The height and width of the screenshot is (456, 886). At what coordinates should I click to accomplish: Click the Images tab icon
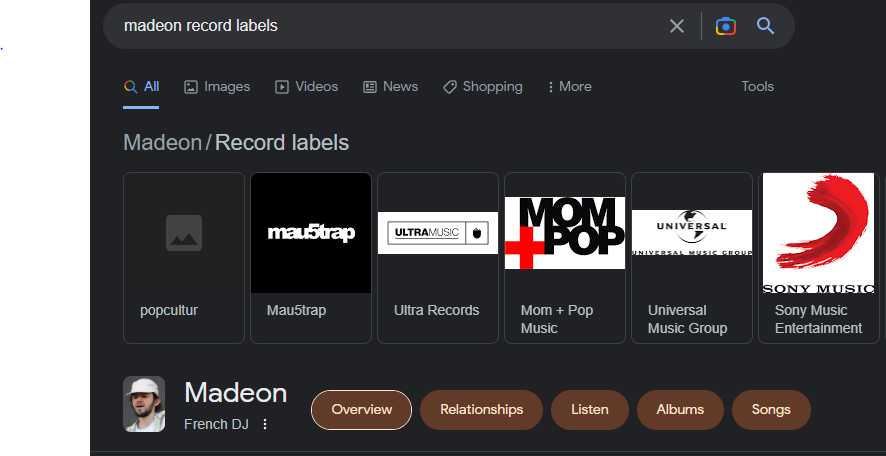point(191,87)
